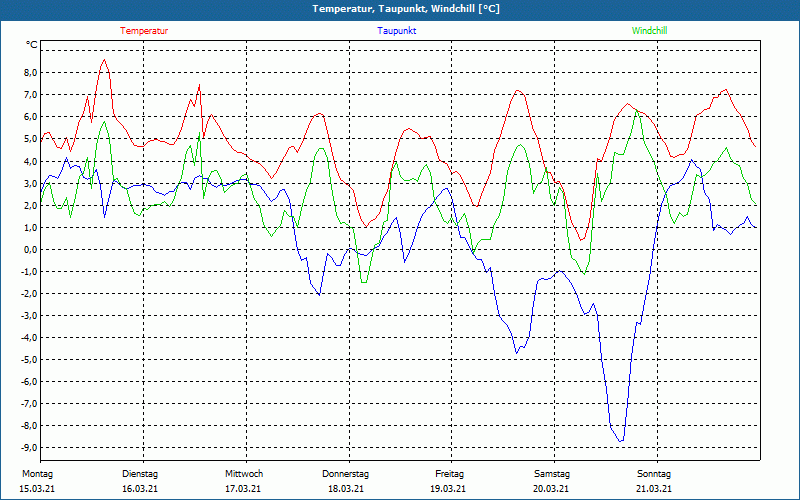The height and width of the screenshot is (500, 800).
Task: Click the -6,0 value on the y-axis
Action: pyautogui.click(x=30, y=381)
